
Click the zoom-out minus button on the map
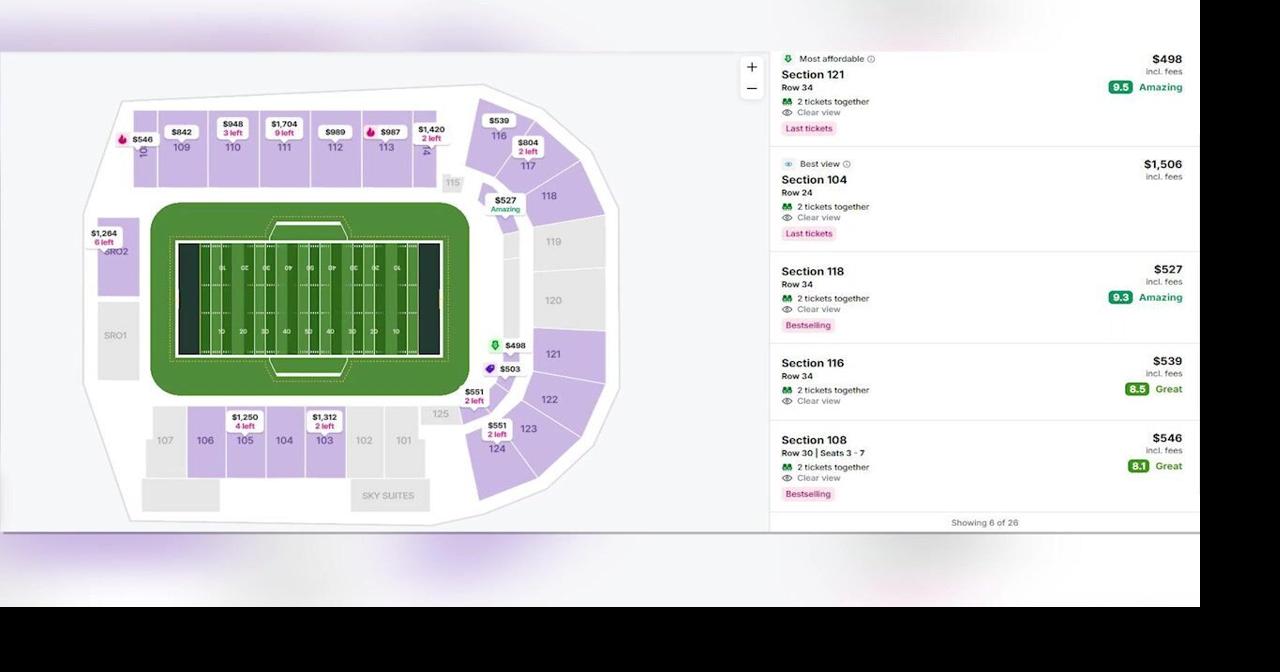(x=752, y=88)
